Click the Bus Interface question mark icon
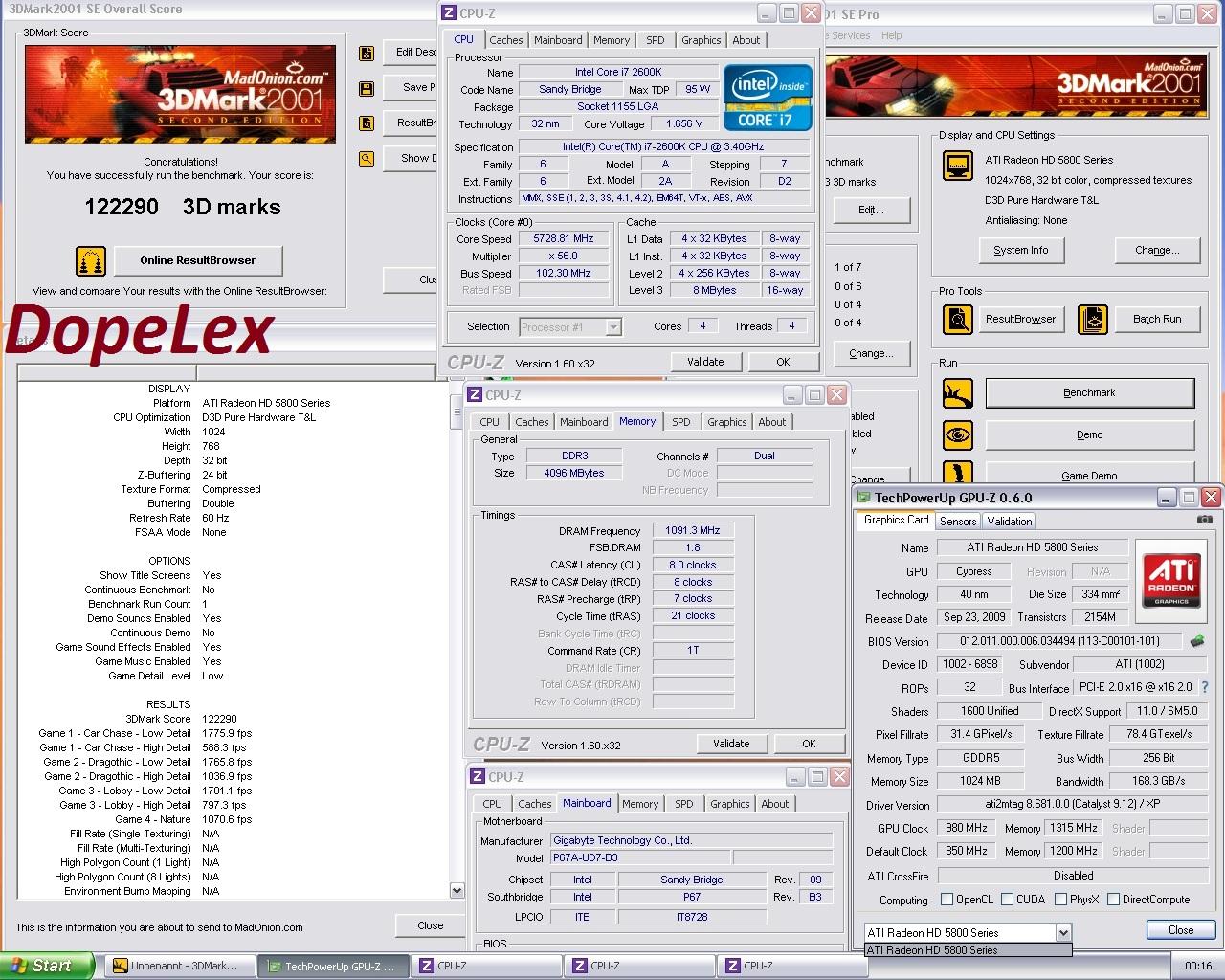The image size is (1225, 980). point(1205,687)
